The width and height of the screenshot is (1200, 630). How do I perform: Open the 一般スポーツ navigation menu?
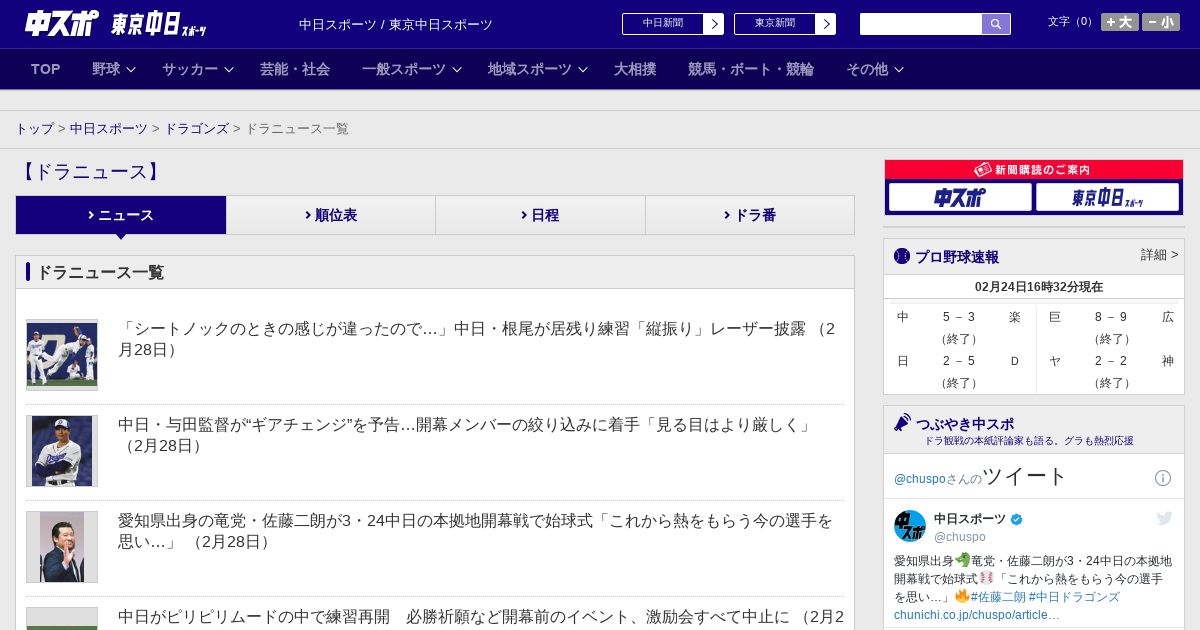tap(404, 69)
